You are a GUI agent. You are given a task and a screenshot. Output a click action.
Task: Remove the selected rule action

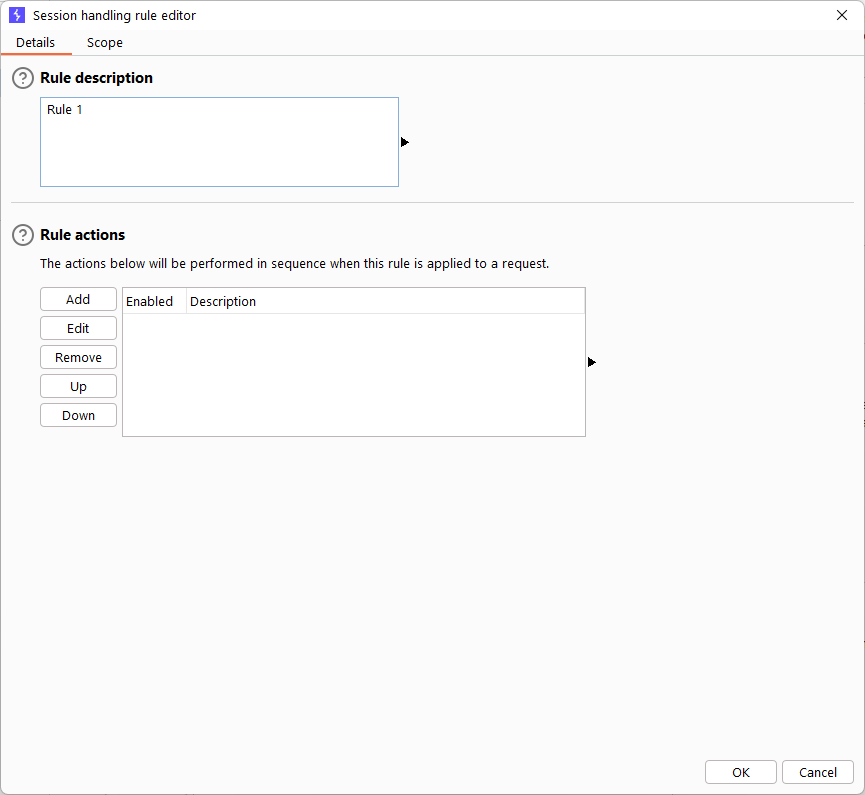pos(78,358)
